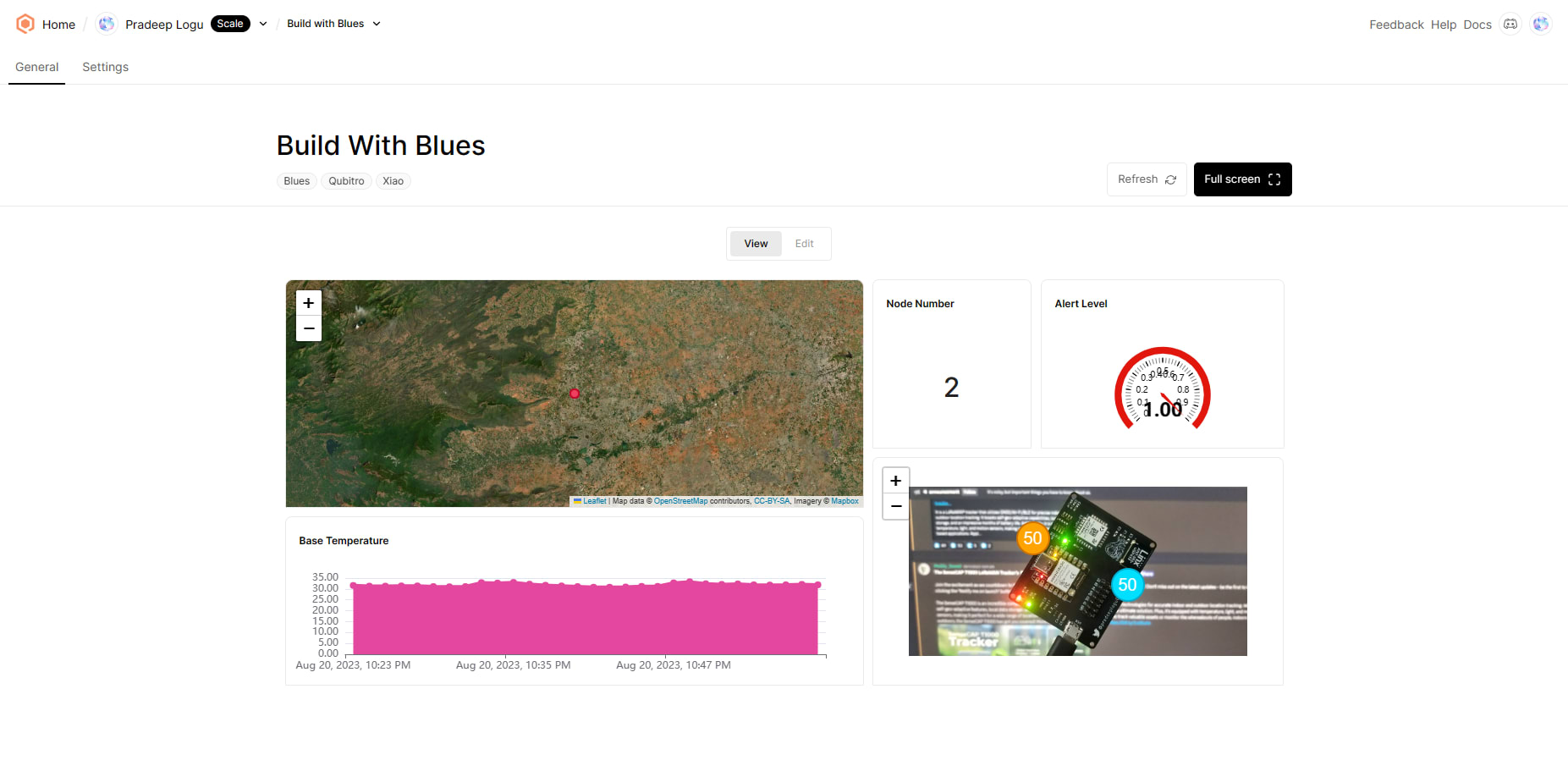1568x777 pixels.
Task: Zoom in on the board image widget
Action: [896, 481]
